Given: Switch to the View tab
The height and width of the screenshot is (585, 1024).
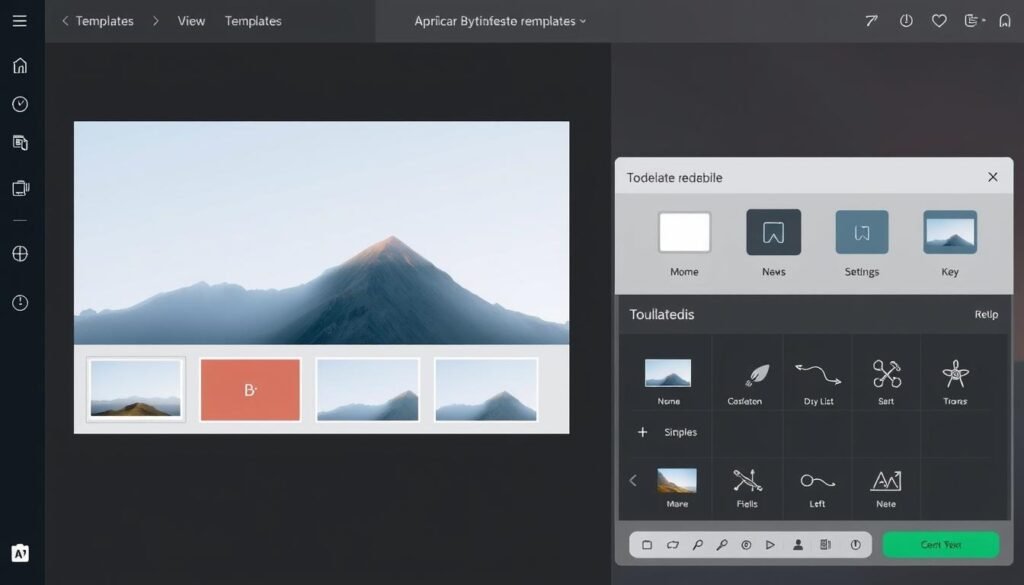Looking at the screenshot, I should (x=190, y=20).
